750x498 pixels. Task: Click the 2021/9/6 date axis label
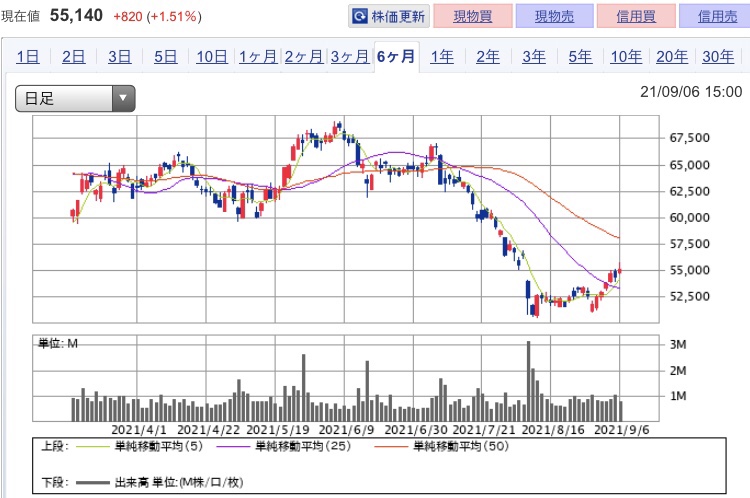click(x=622, y=430)
